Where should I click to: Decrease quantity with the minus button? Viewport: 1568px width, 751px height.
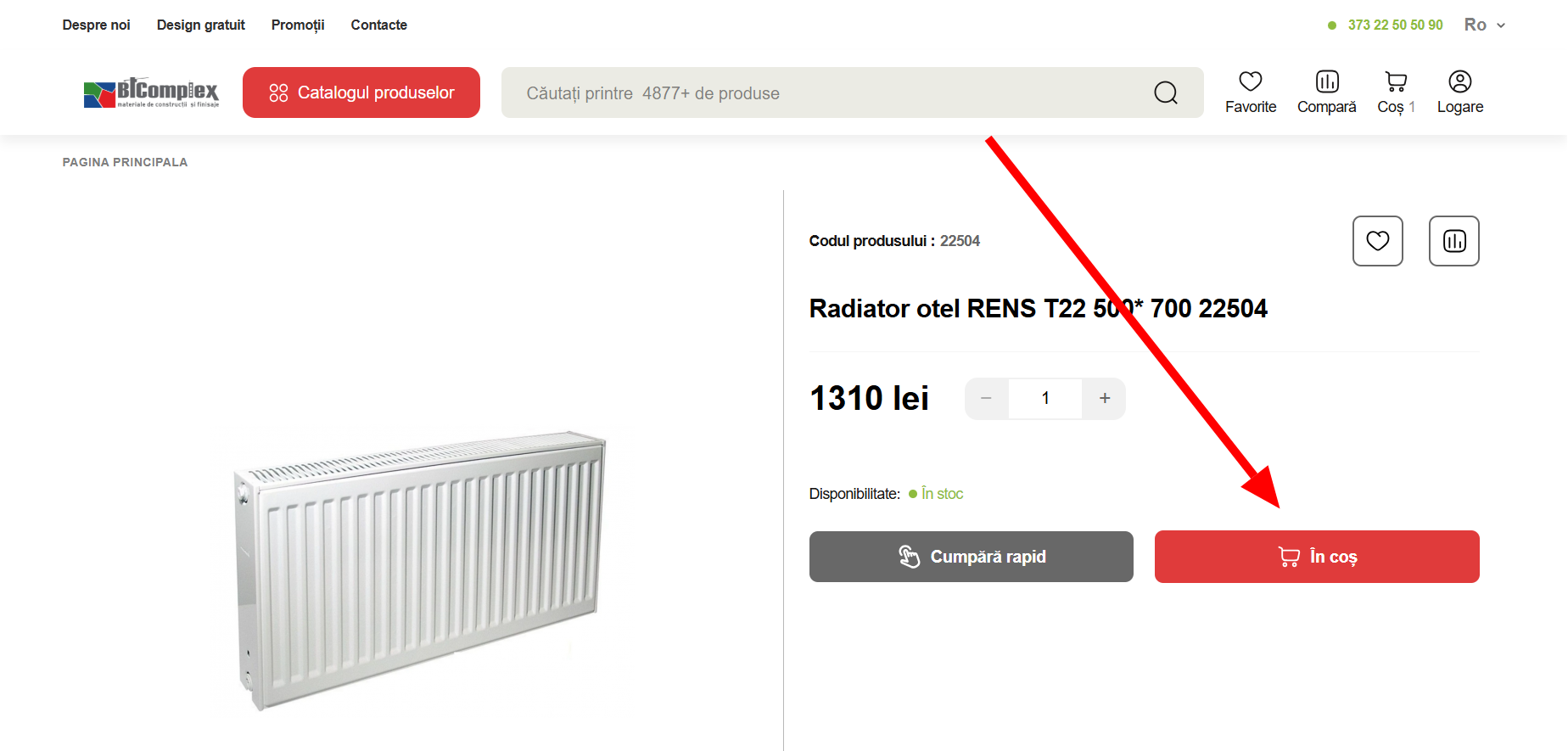point(986,398)
